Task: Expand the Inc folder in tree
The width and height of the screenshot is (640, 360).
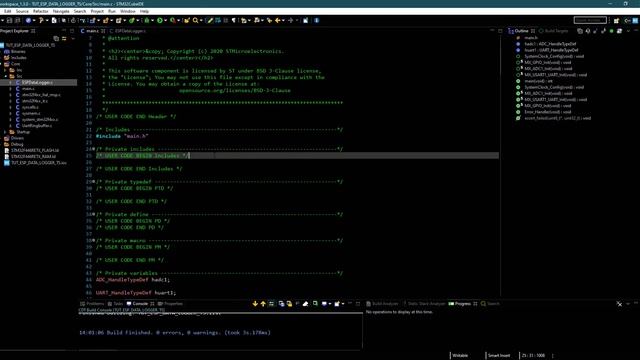Action: tap(6, 70)
